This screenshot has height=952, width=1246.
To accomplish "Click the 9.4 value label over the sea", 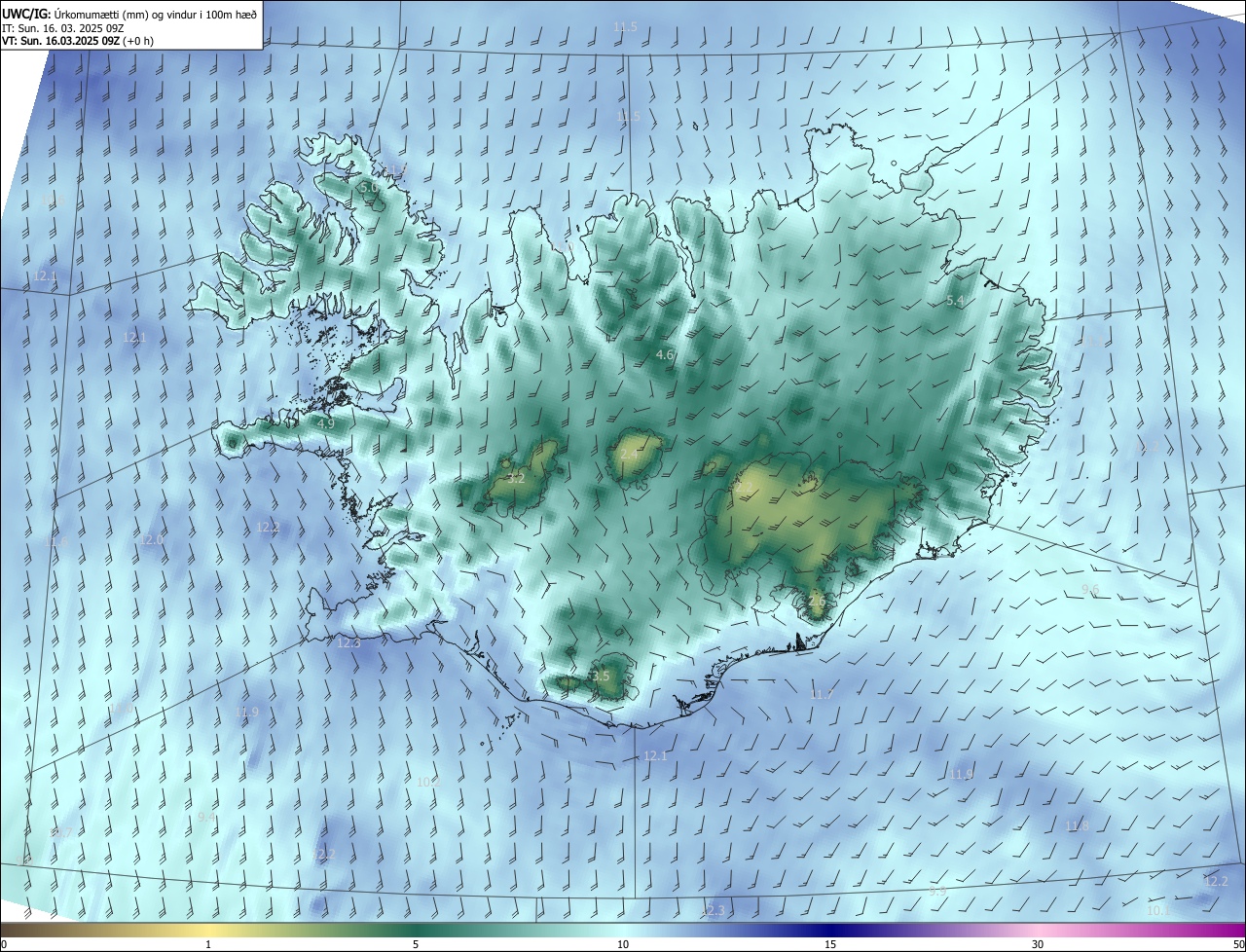I will coord(206,817).
